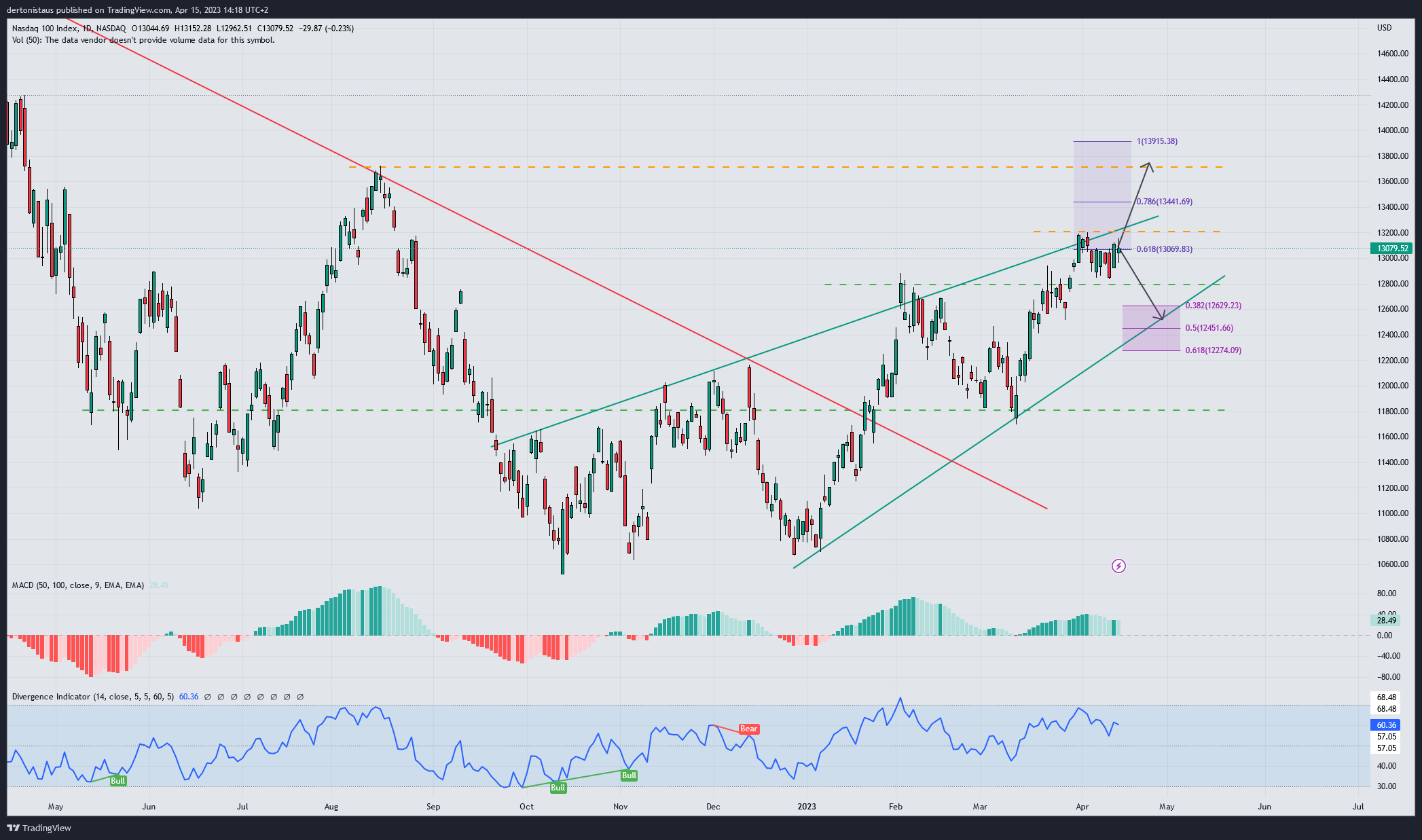Click the 0.618(12274.09) retracement label
Screen dimensions: 1422x840
click(1214, 350)
